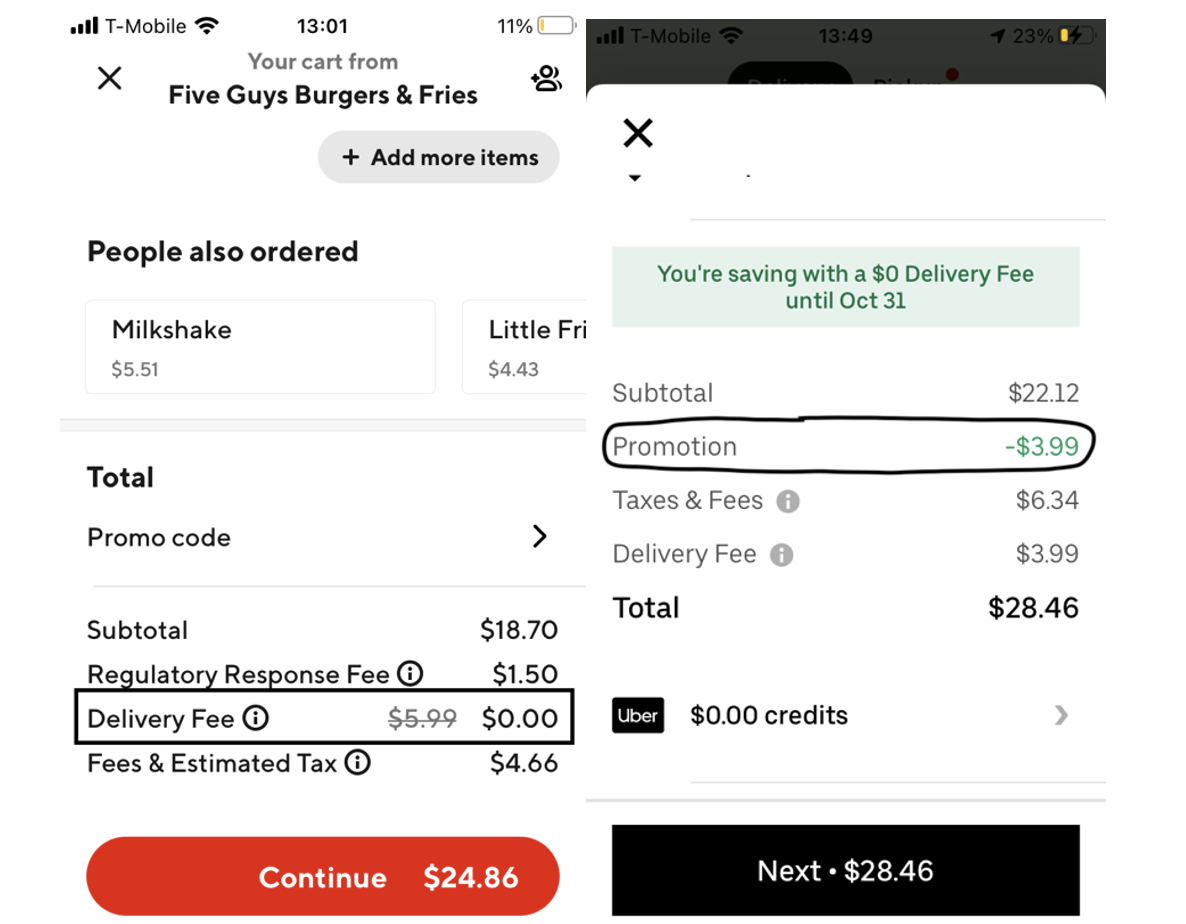The height and width of the screenshot is (924, 1186).
Task: Tap the $0 Delivery Fee savings banner
Action: coord(845,287)
